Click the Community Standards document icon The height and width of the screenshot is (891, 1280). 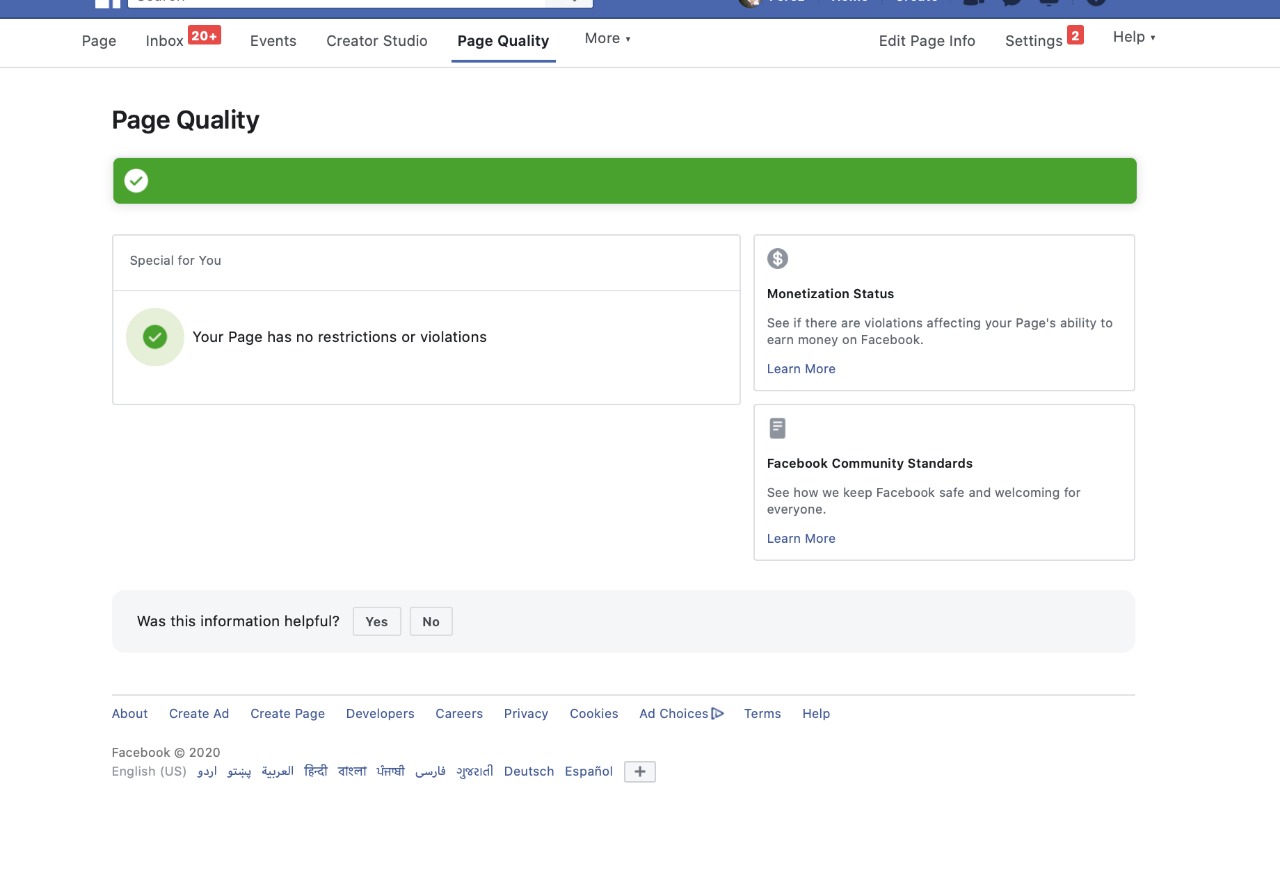point(777,428)
